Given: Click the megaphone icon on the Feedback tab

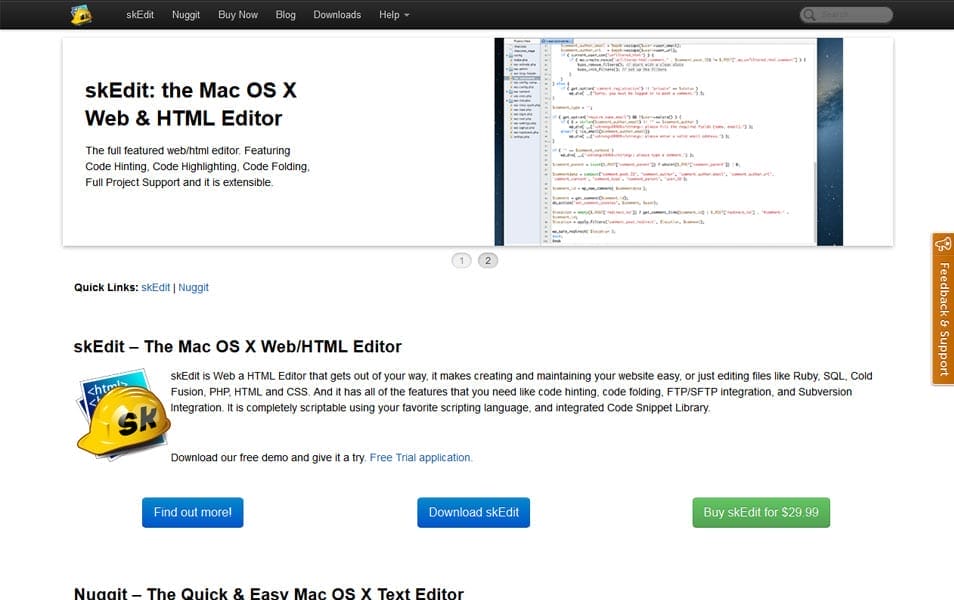Looking at the screenshot, I should 941,244.
